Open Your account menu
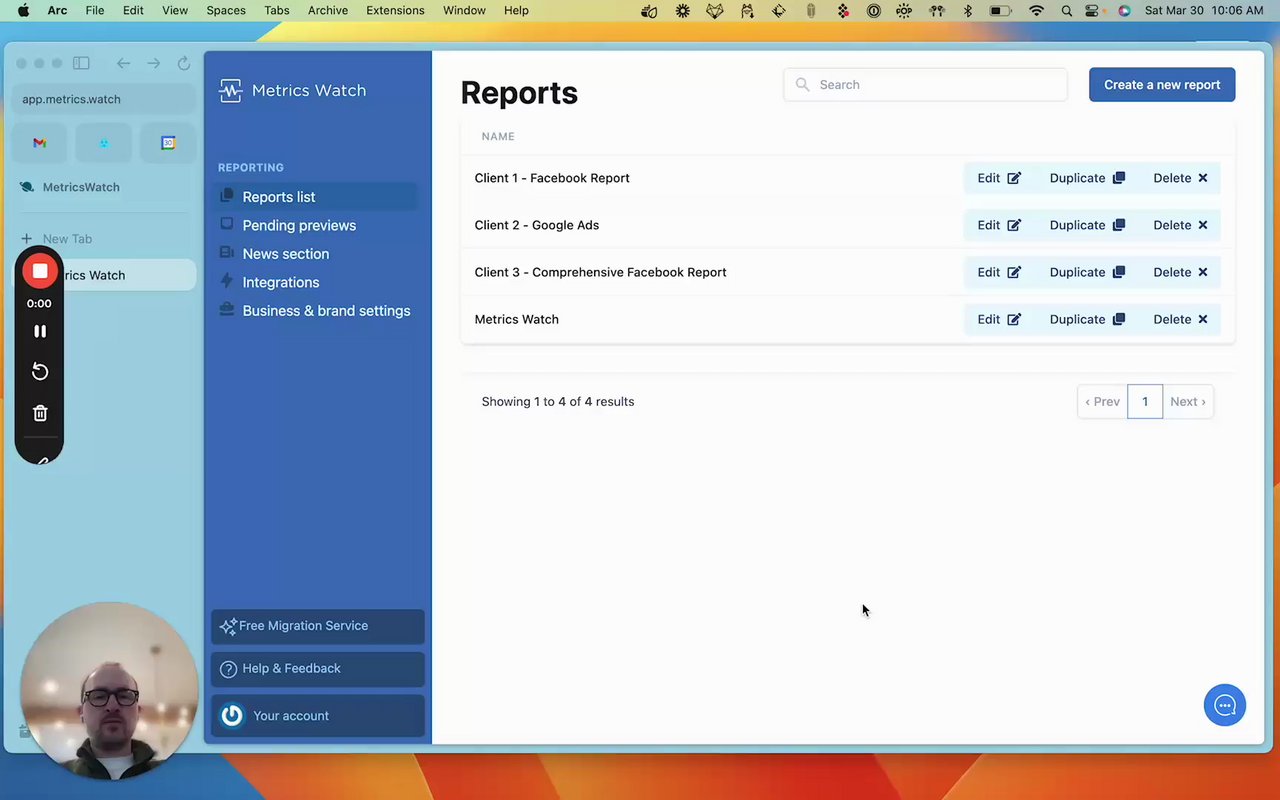The height and width of the screenshot is (800, 1280). click(318, 716)
